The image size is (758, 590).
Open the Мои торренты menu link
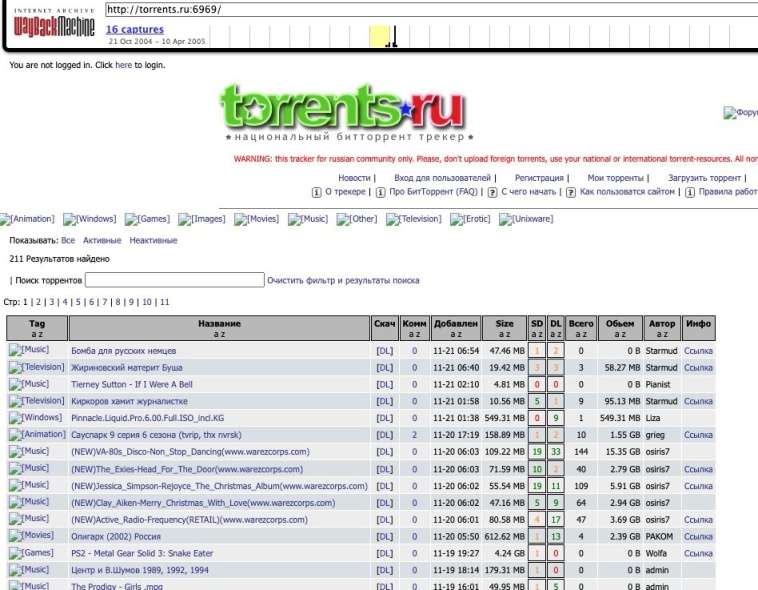tap(615, 178)
